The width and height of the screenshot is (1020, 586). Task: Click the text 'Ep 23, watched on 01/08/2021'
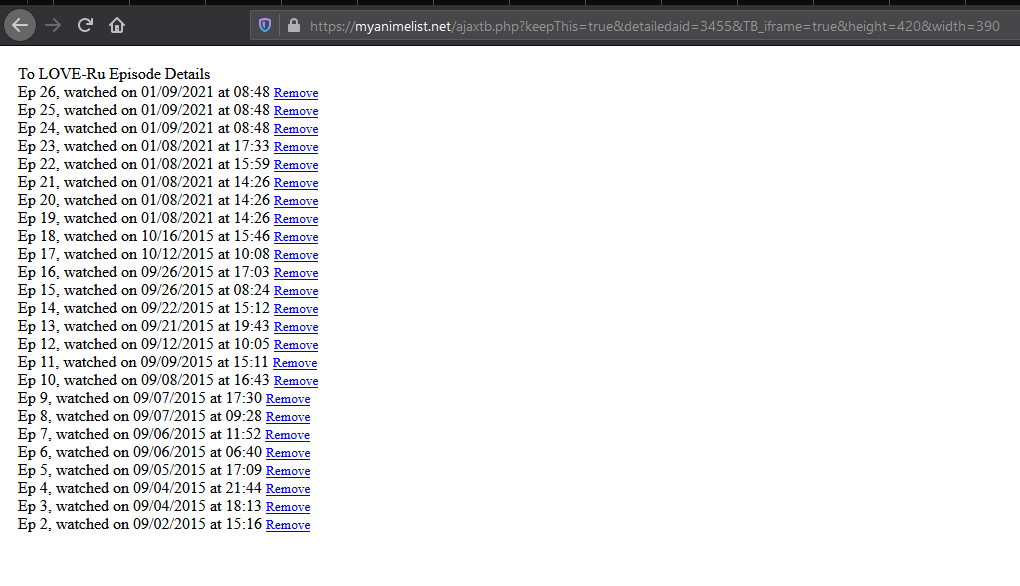point(116,146)
